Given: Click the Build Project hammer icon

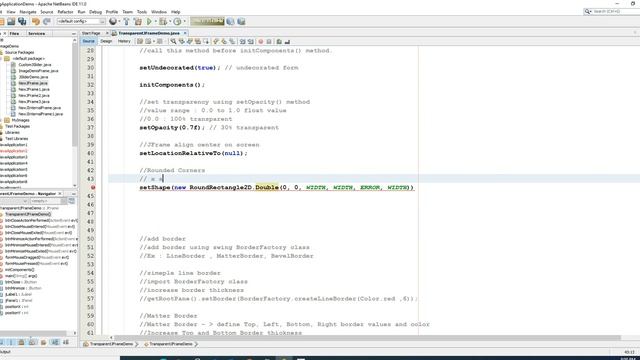Looking at the screenshot, I should (x=127, y=21).
